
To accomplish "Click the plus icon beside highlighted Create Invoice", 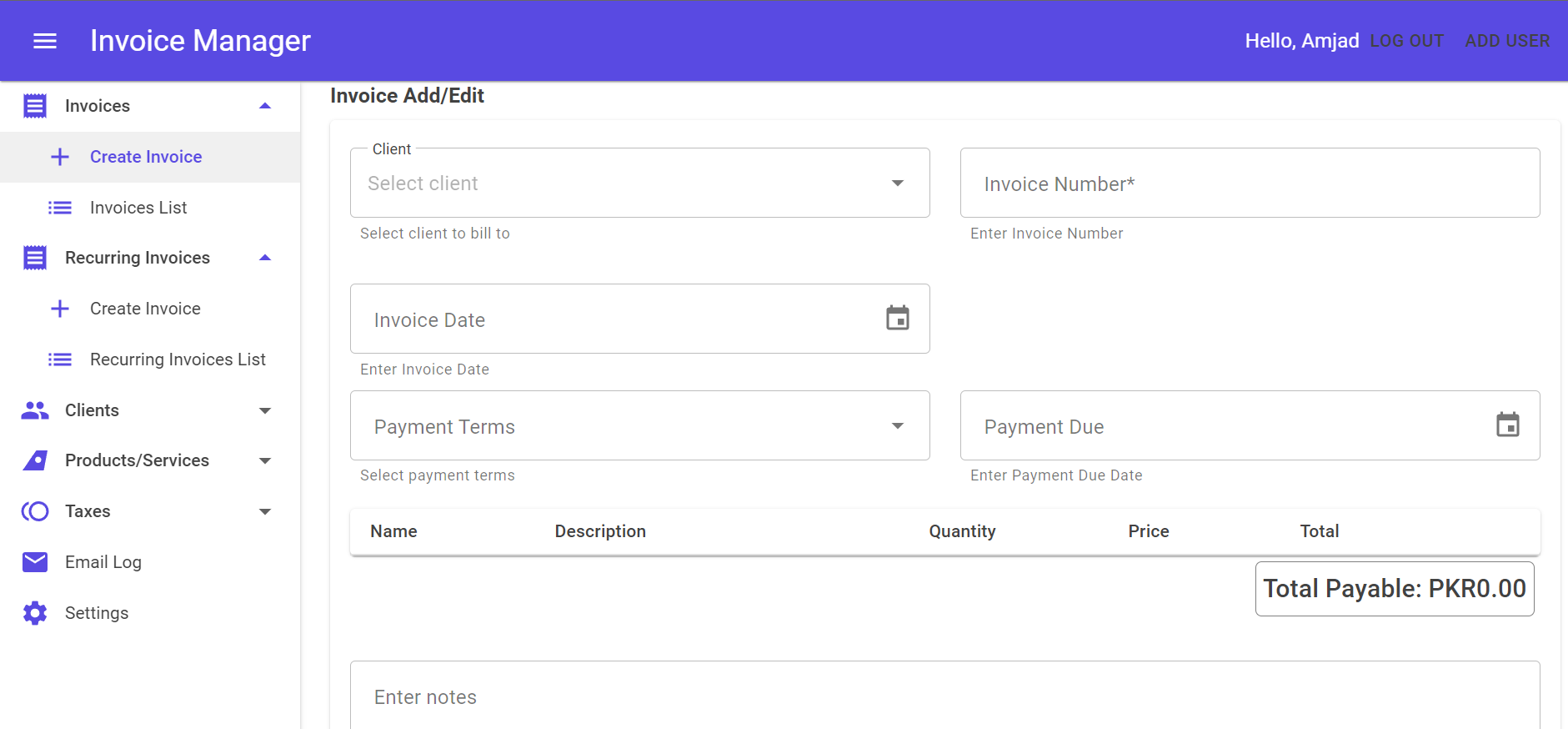I will (x=60, y=157).
